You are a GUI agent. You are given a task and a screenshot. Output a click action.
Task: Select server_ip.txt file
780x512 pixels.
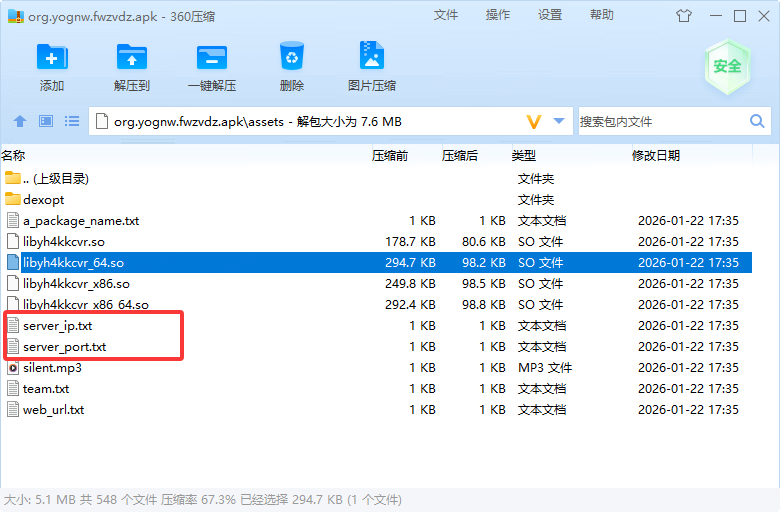click(376, 325)
